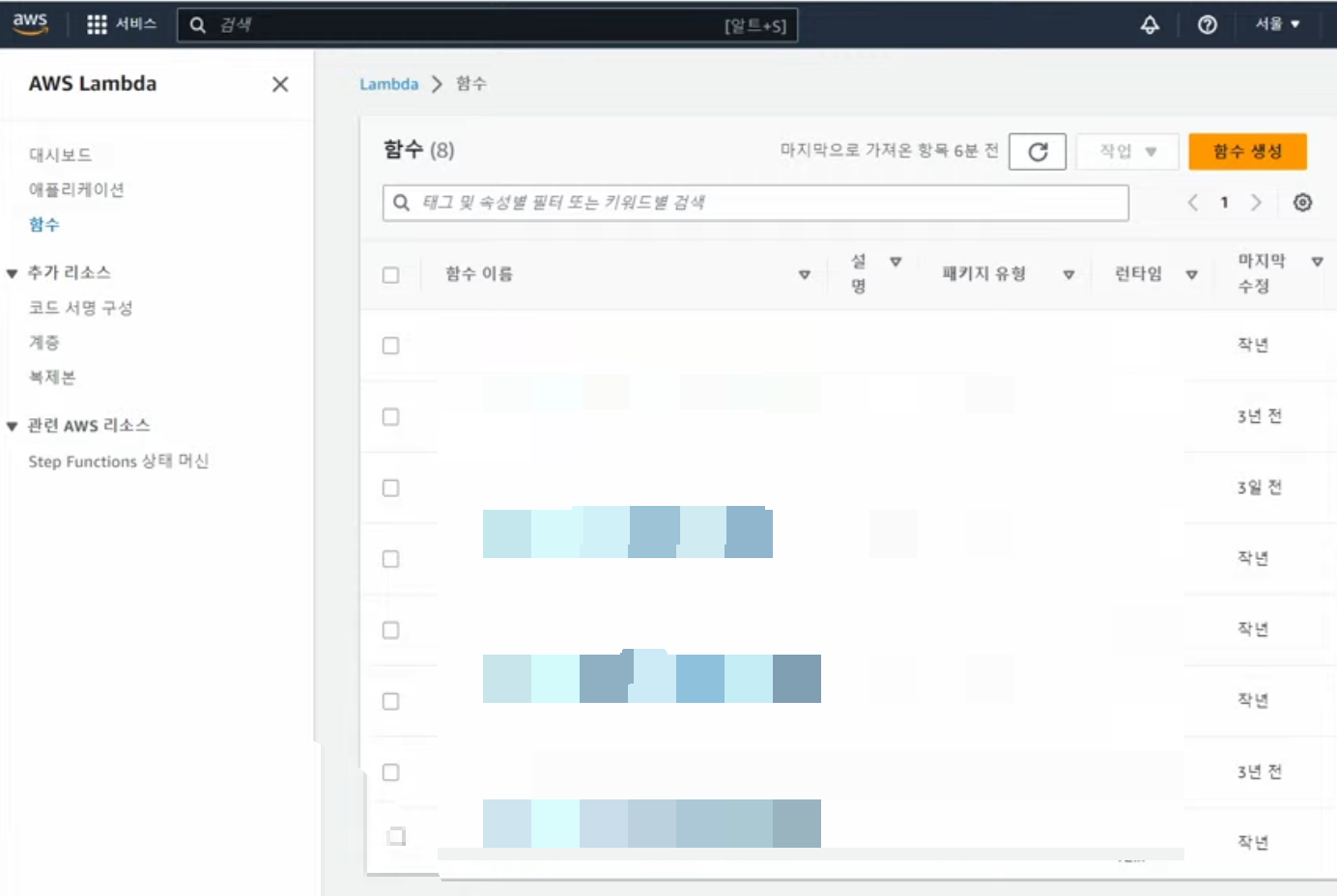Click the 함수 생성 button
The image size is (1337, 896).
(1247, 152)
